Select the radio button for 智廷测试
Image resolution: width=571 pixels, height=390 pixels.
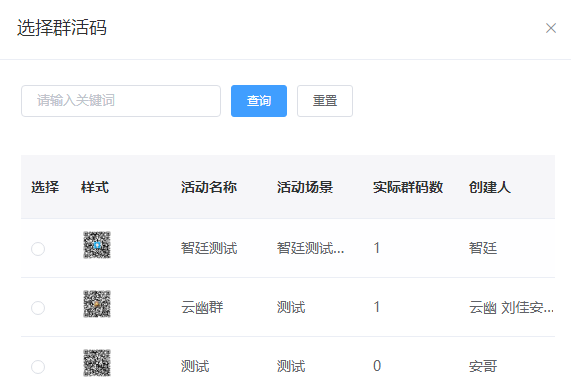tap(38, 249)
